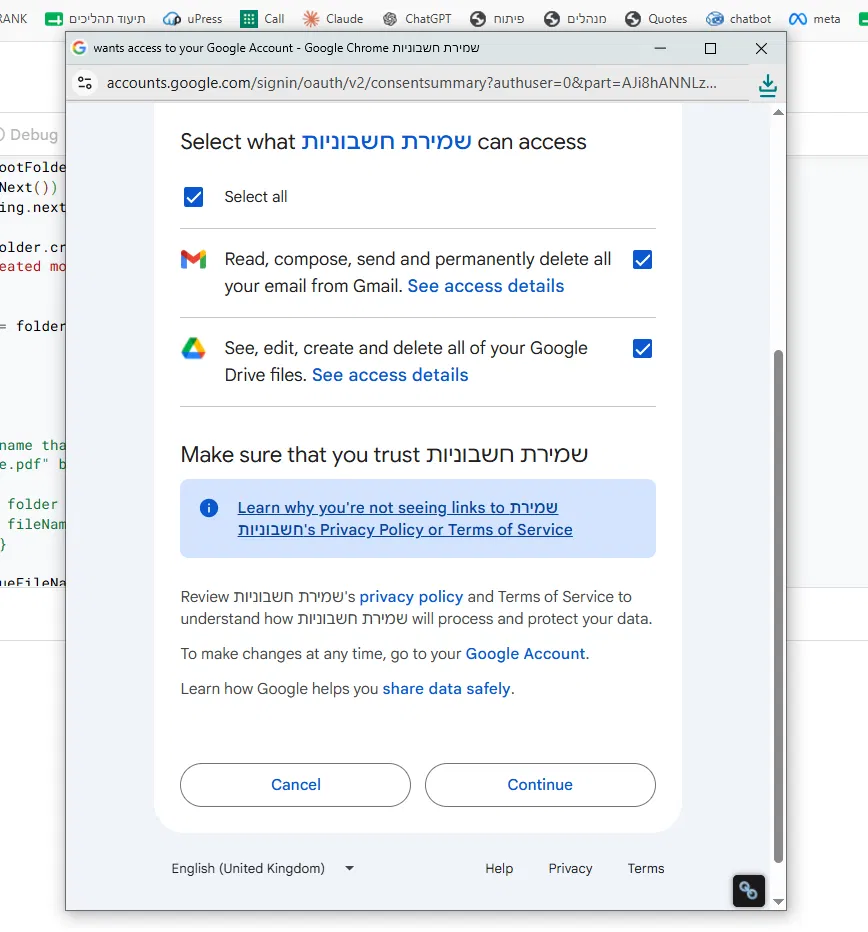Viewport: 868px width, 932px height.
Task: Open the פיתוח bookmark
Action: [x=497, y=19]
